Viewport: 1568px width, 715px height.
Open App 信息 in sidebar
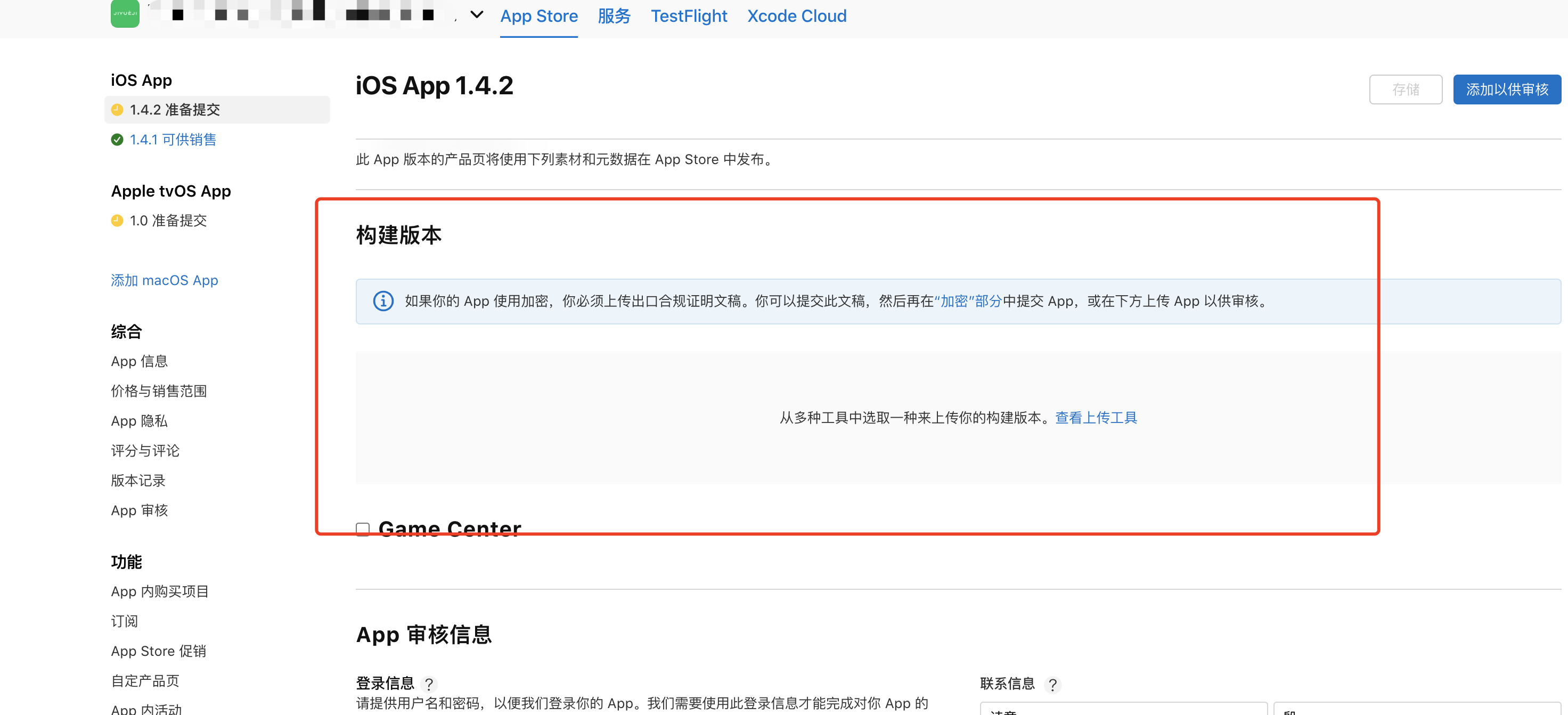pyautogui.click(x=140, y=361)
